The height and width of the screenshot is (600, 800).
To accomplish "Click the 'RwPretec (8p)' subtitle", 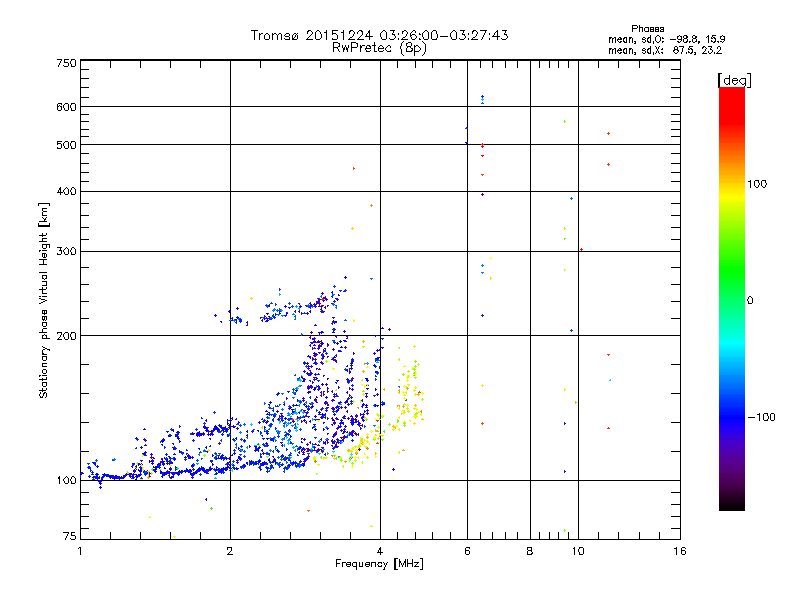I will point(379,48).
